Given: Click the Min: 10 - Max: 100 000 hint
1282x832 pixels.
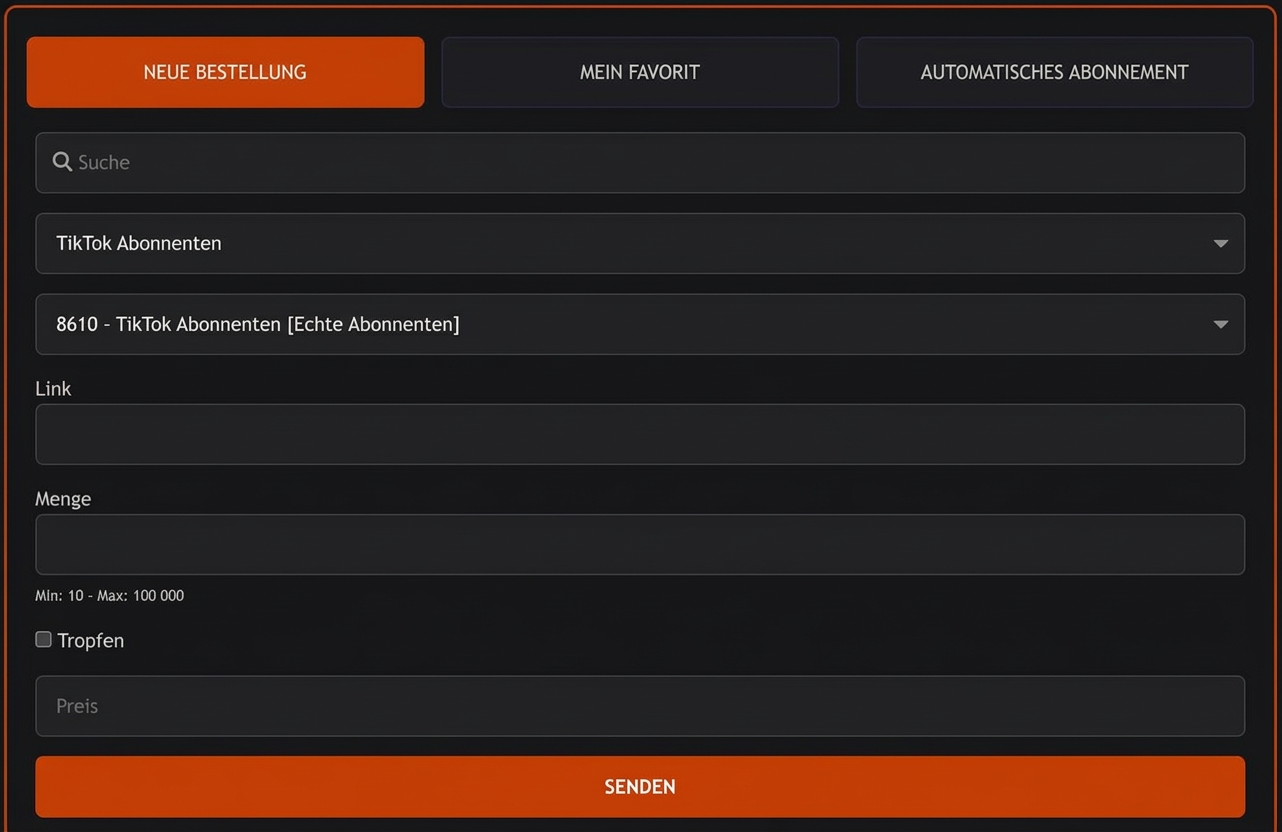Looking at the screenshot, I should (x=110, y=595).
